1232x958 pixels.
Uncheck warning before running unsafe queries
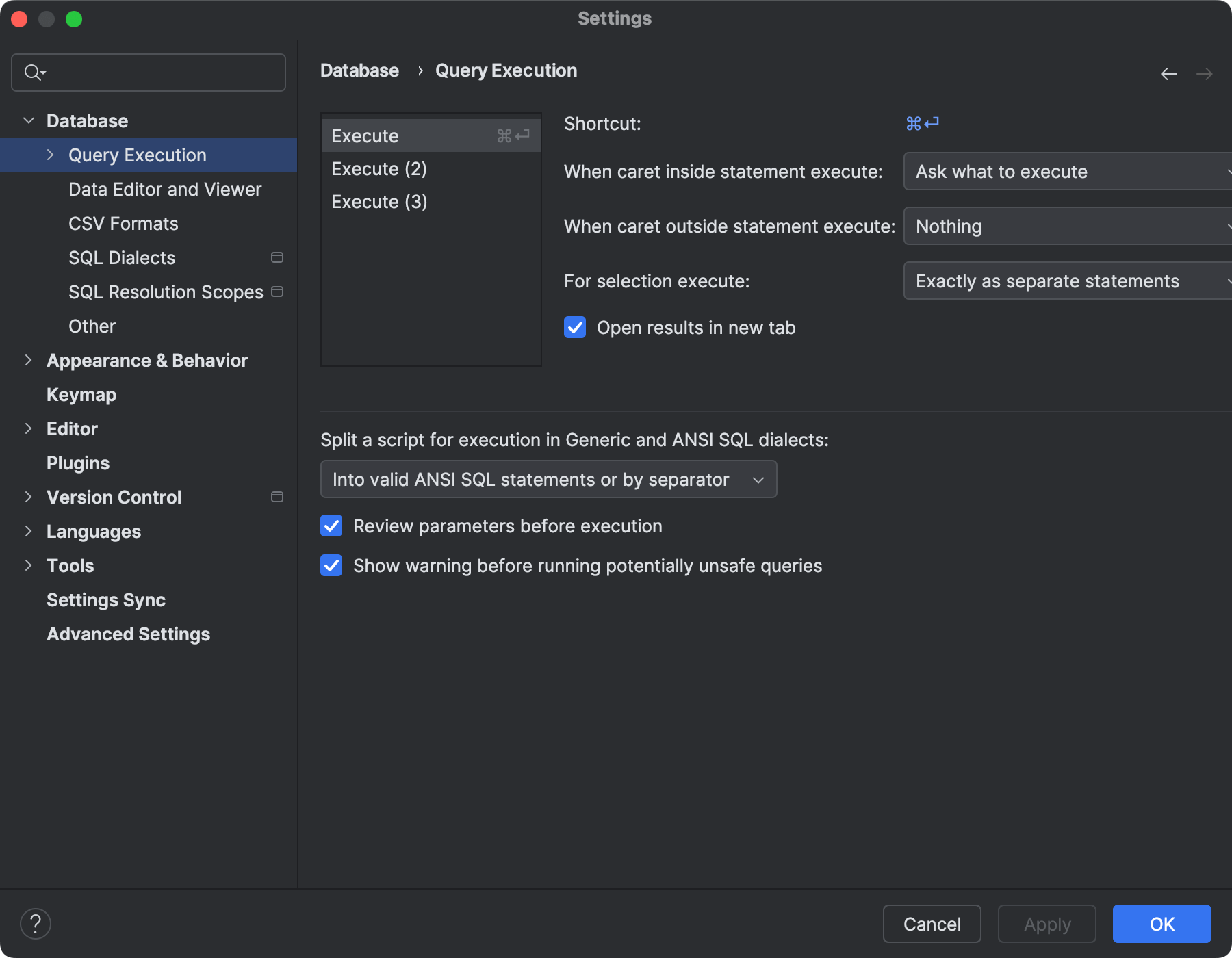(331, 565)
